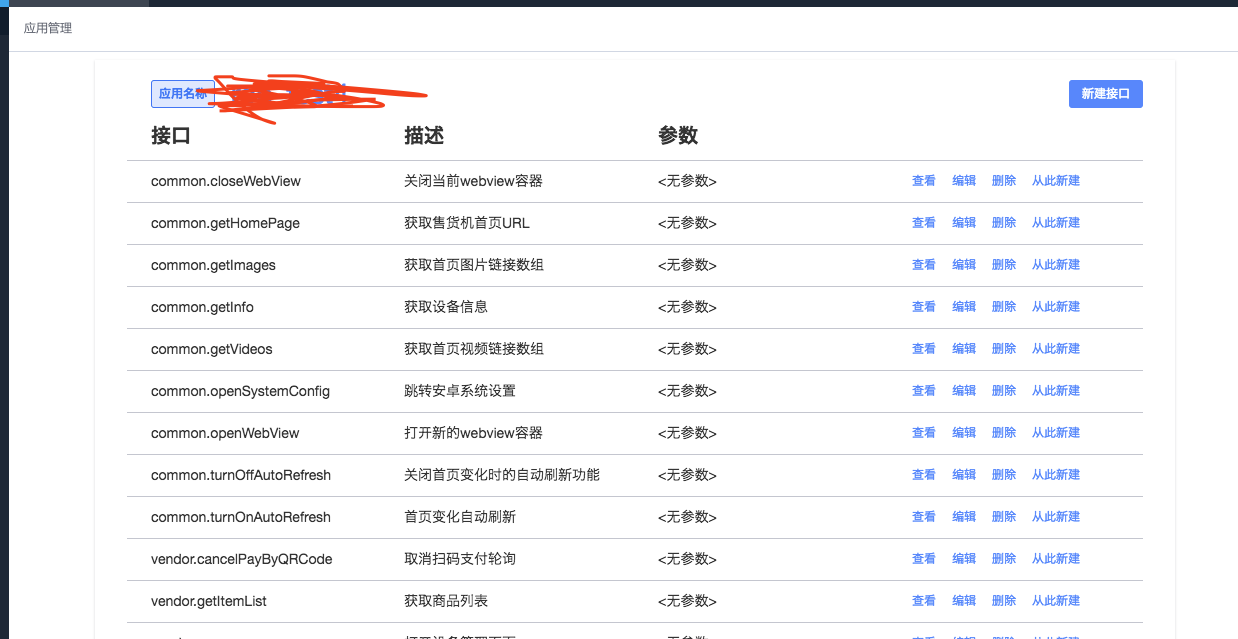
Task: View the common.getImages interface
Action: coord(924,265)
